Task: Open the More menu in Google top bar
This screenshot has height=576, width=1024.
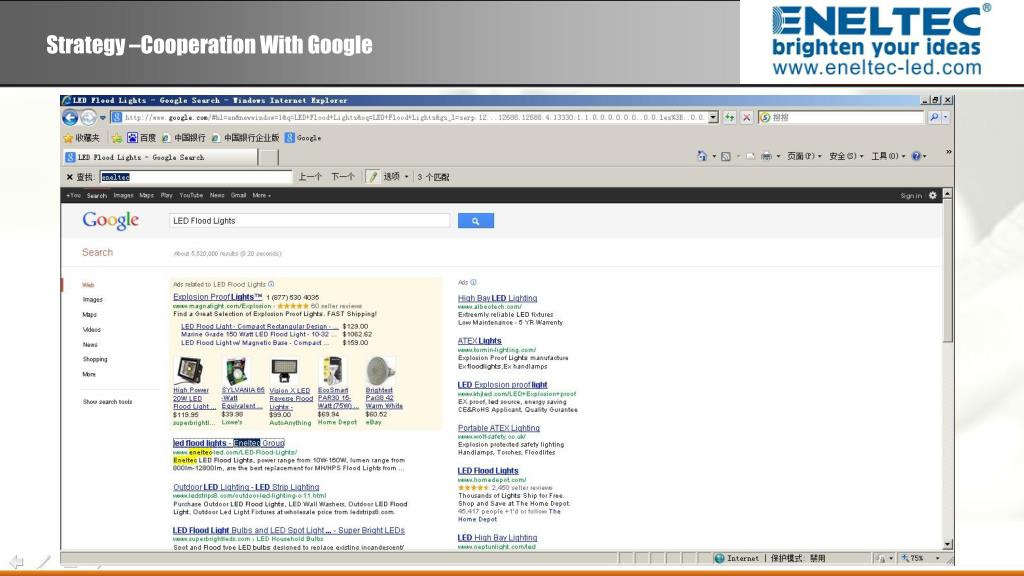Action: (261, 195)
